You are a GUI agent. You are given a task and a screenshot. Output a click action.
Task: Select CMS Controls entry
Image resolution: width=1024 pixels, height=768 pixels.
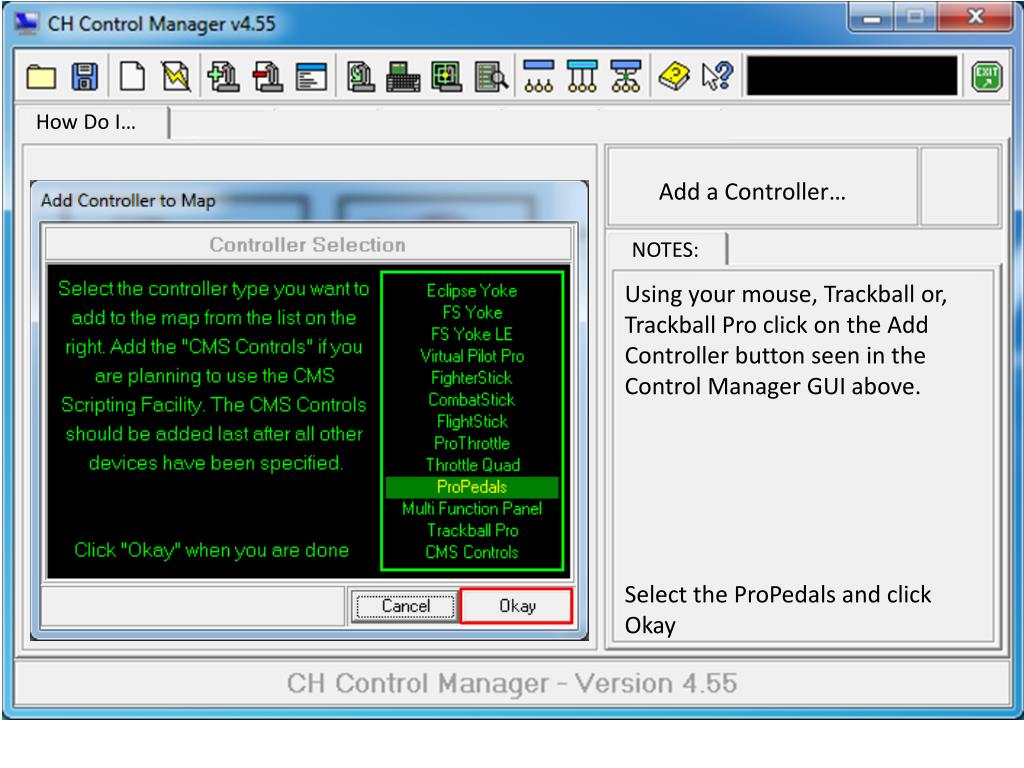click(x=472, y=552)
